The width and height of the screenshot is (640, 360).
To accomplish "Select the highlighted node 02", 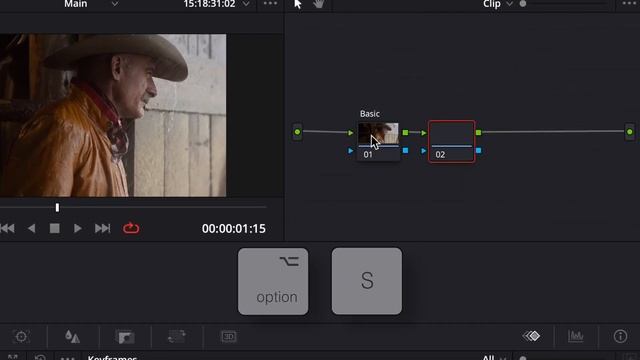I will click(x=451, y=142).
